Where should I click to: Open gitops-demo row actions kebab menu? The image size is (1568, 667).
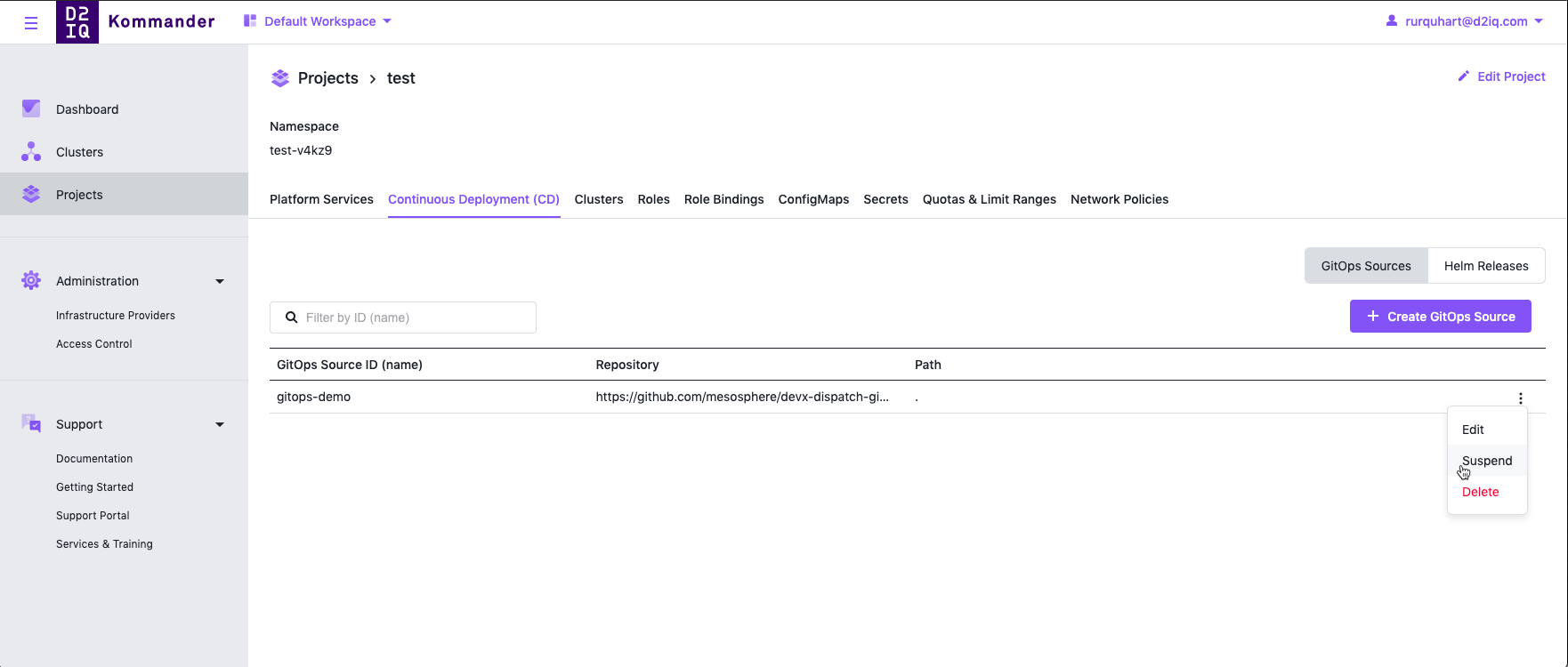point(1520,398)
